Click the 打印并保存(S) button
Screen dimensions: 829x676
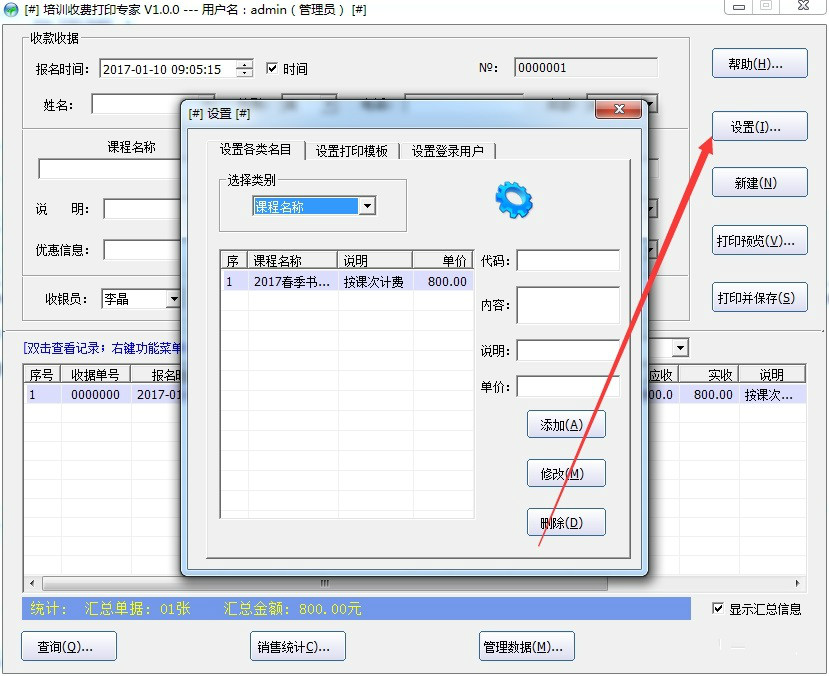coord(760,297)
